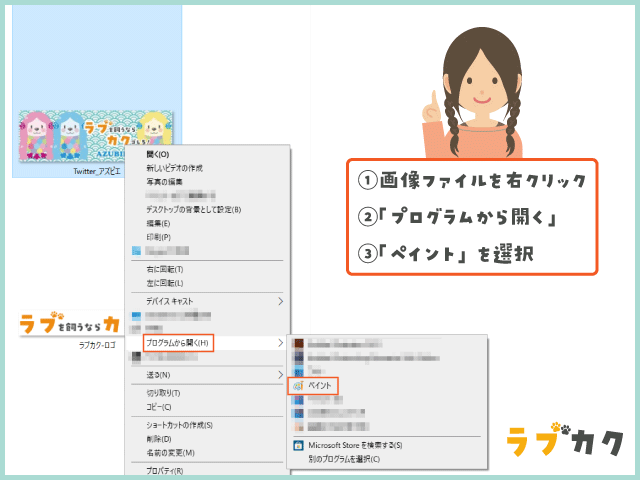Expand デバイス キャスト chevron arrow
The height and width of the screenshot is (480, 640).
(x=280, y=301)
